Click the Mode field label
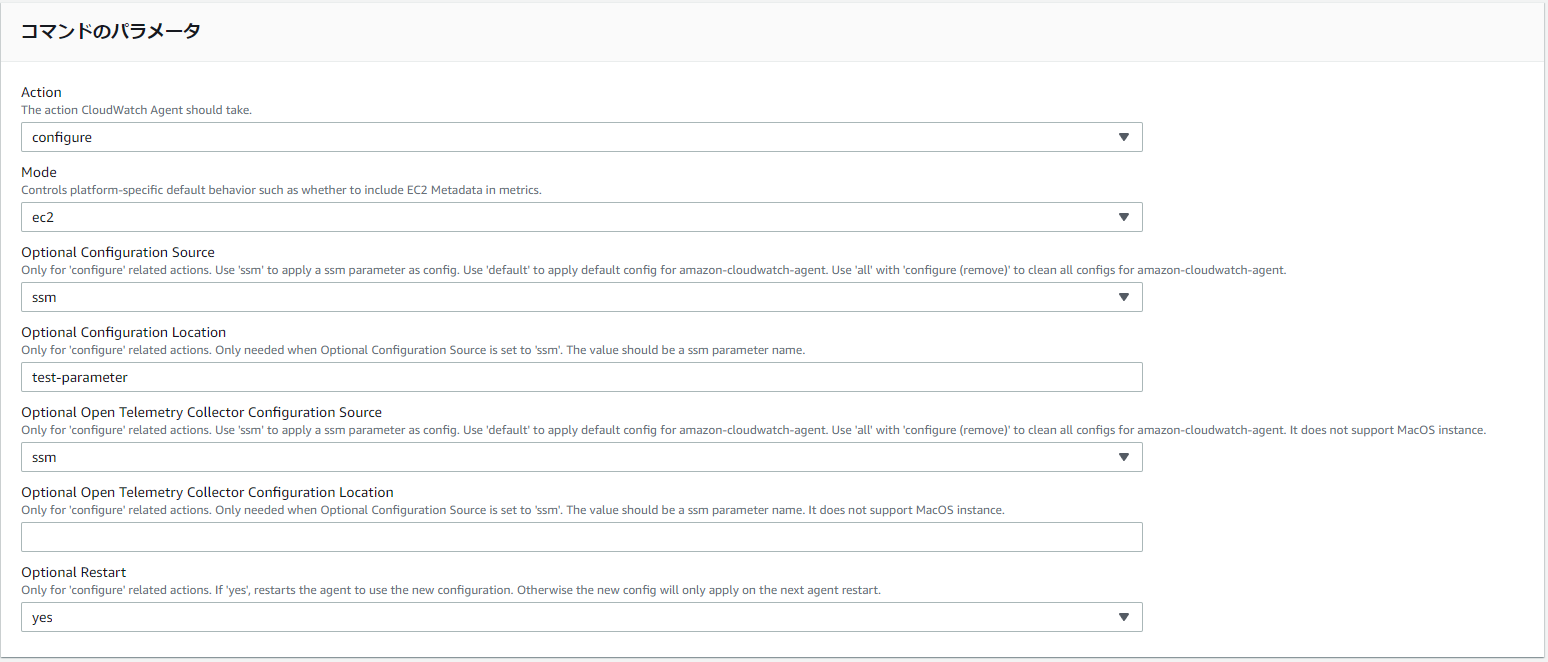 click(39, 172)
